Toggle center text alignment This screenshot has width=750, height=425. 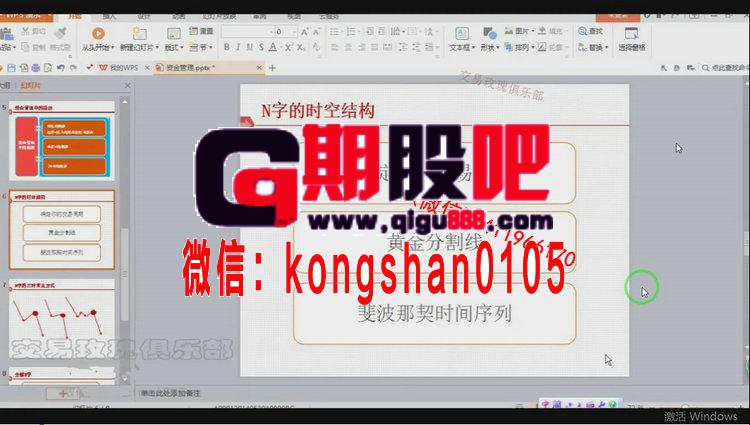point(348,47)
